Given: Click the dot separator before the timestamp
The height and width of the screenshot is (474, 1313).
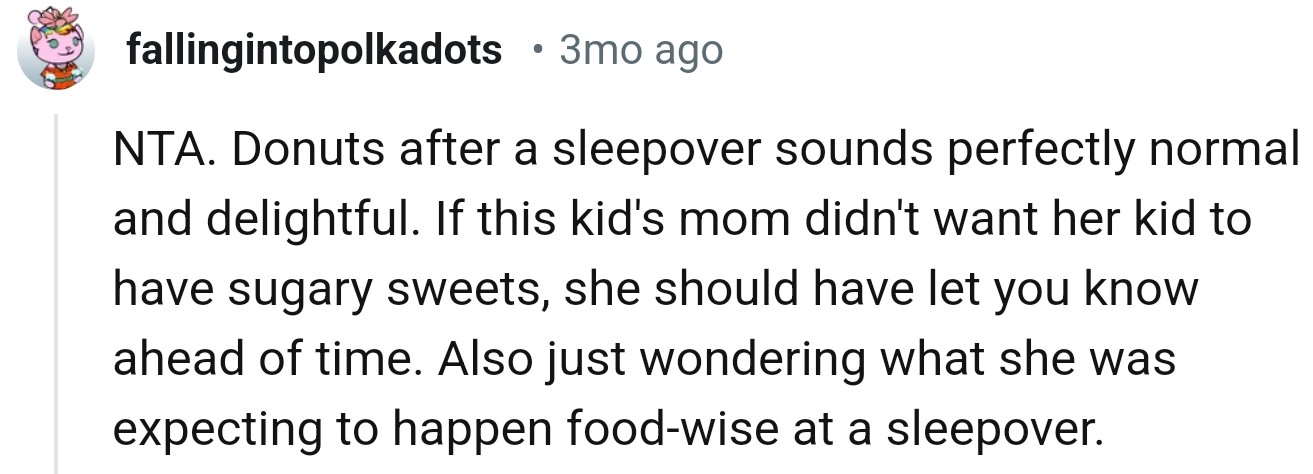Looking at the screenshot, I should pyautogui.click(x=540, y=49).
